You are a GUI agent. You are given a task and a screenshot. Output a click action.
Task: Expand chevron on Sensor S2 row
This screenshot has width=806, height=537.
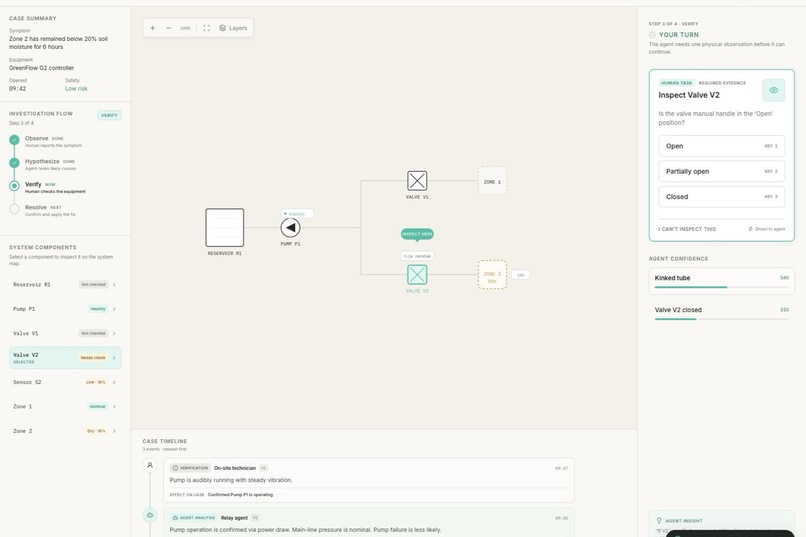(x=114, y=382)
